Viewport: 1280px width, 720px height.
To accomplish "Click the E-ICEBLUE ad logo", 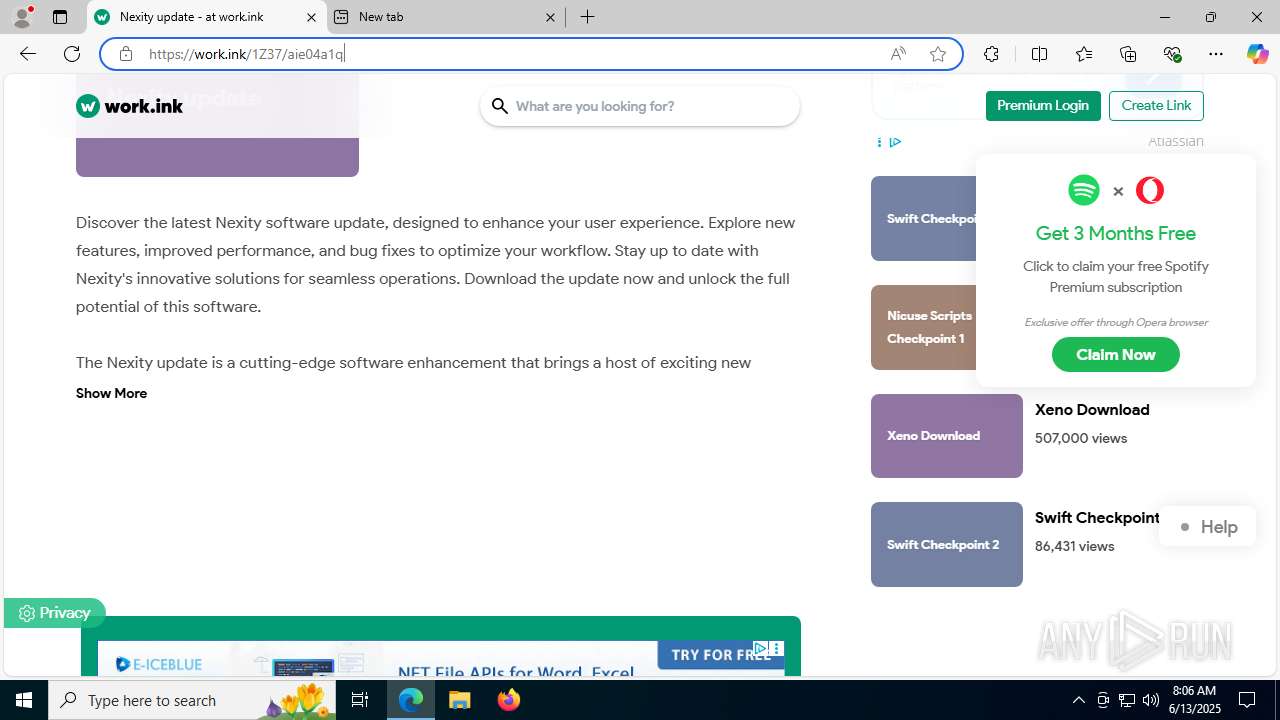I will click(159, 664).
